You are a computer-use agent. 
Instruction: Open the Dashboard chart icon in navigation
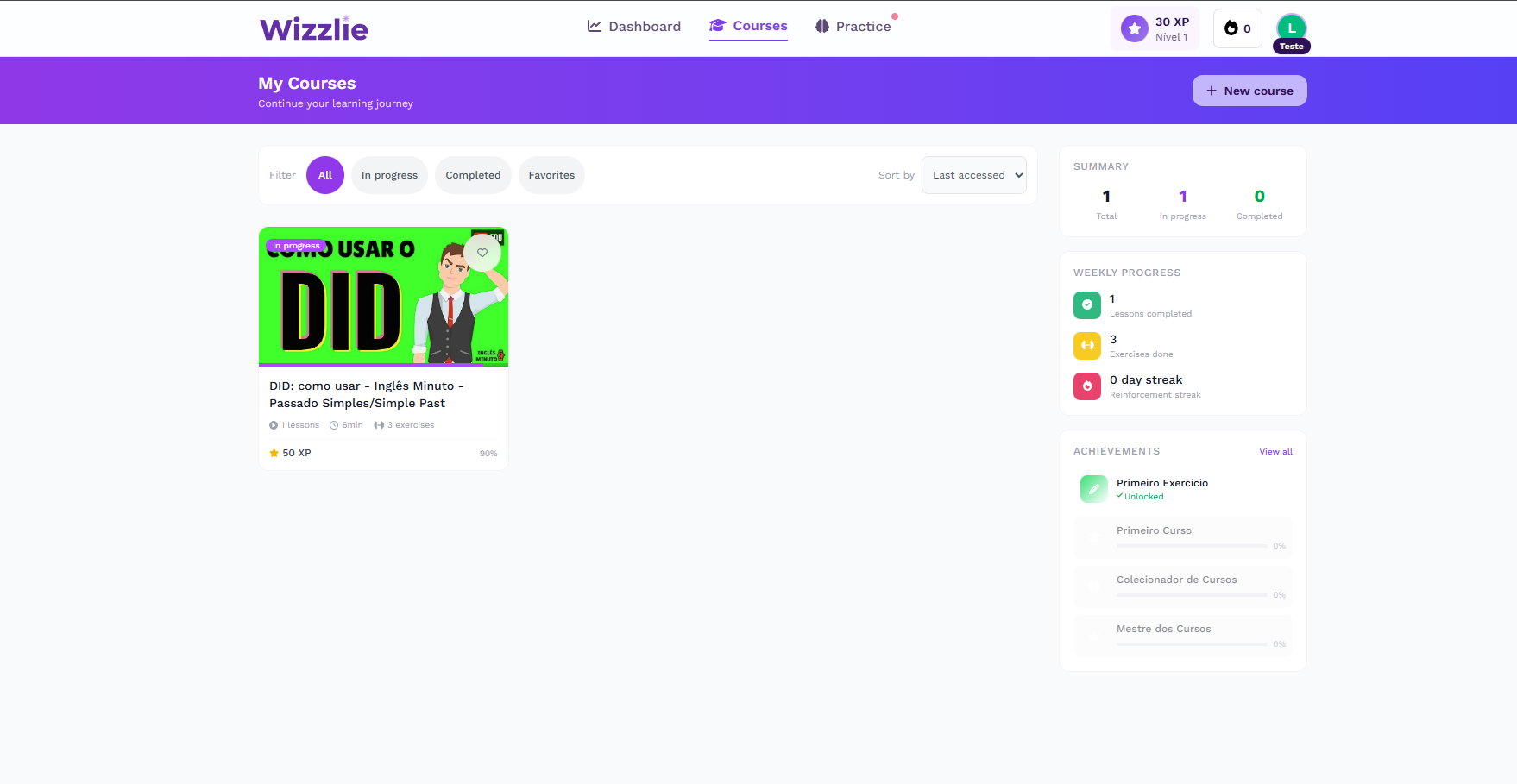click(593, 26)
